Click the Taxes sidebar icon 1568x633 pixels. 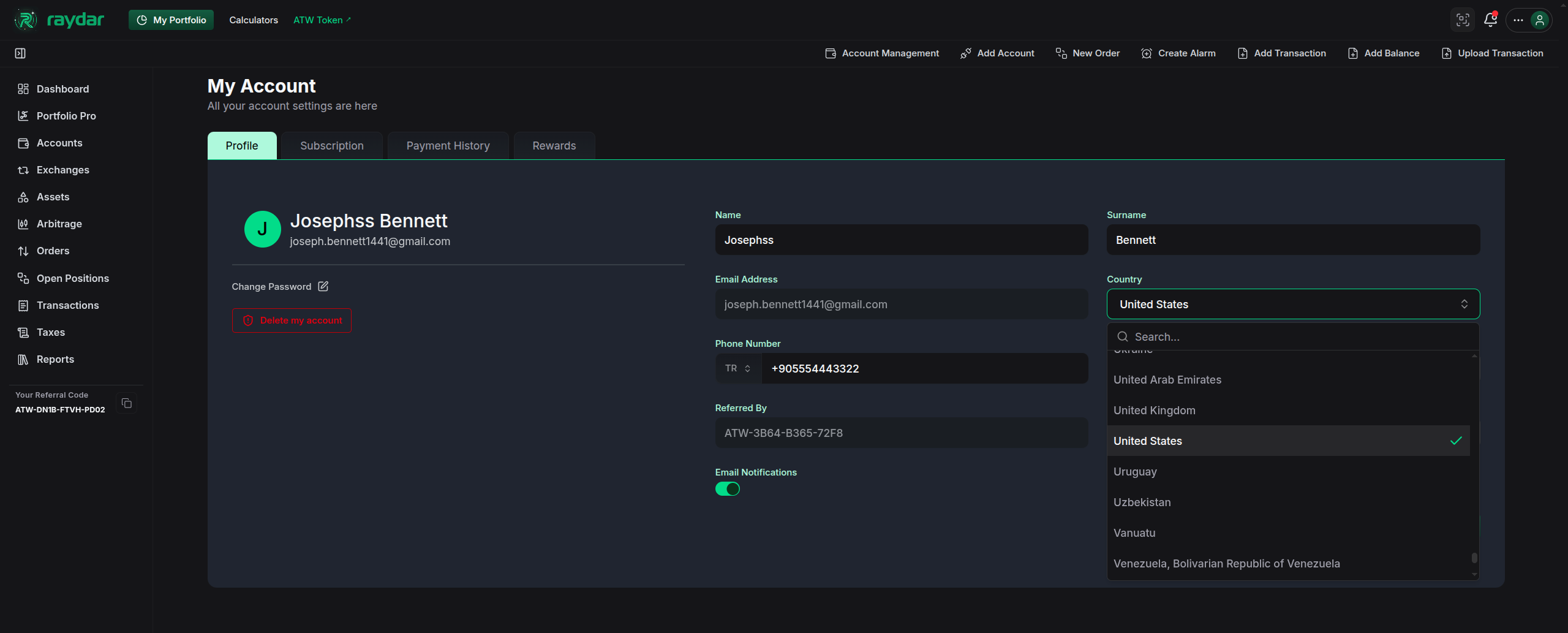click(x=23, y=332)
